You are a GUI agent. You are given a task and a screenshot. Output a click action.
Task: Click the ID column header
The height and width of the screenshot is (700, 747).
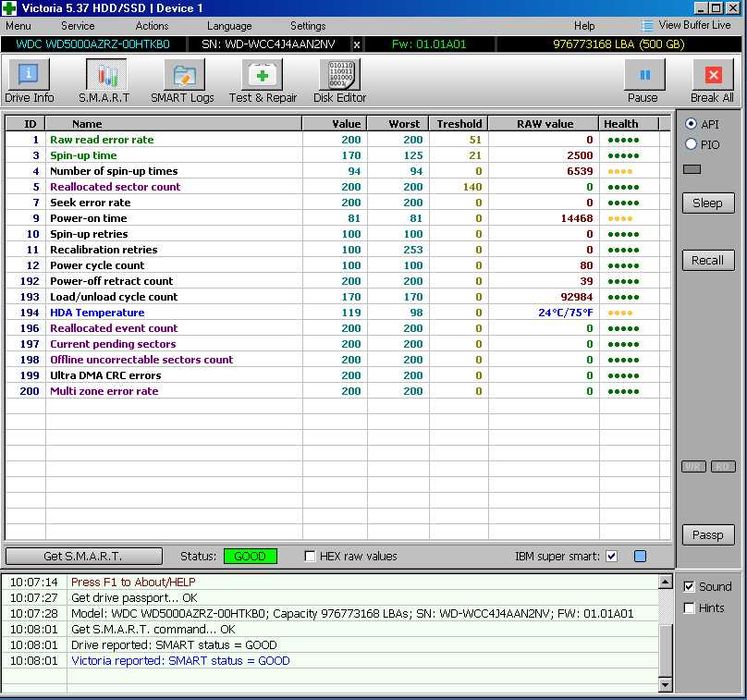click(x=25, y=124)
